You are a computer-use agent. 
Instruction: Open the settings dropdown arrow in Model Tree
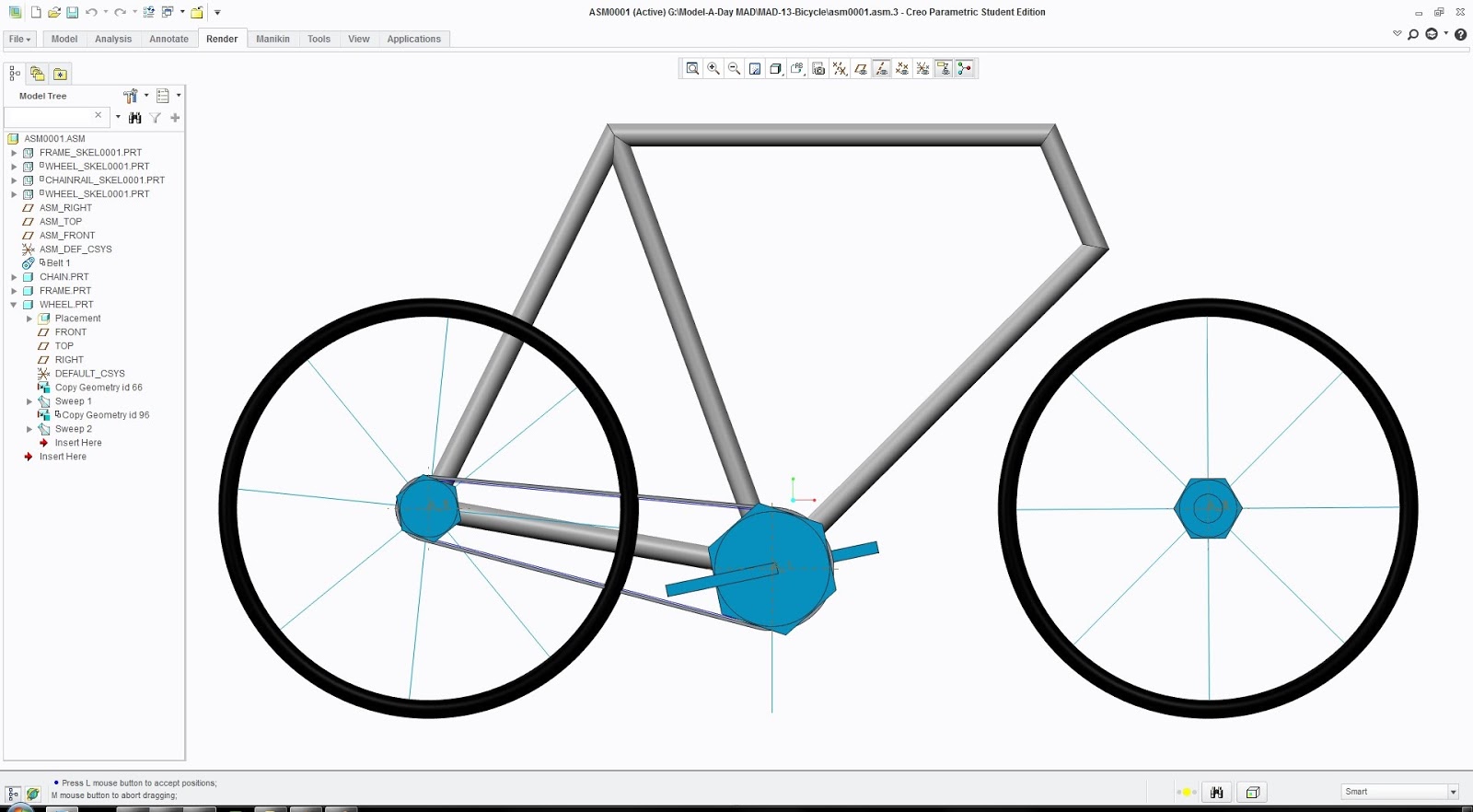pyautogui.click(x=146, y=95)
